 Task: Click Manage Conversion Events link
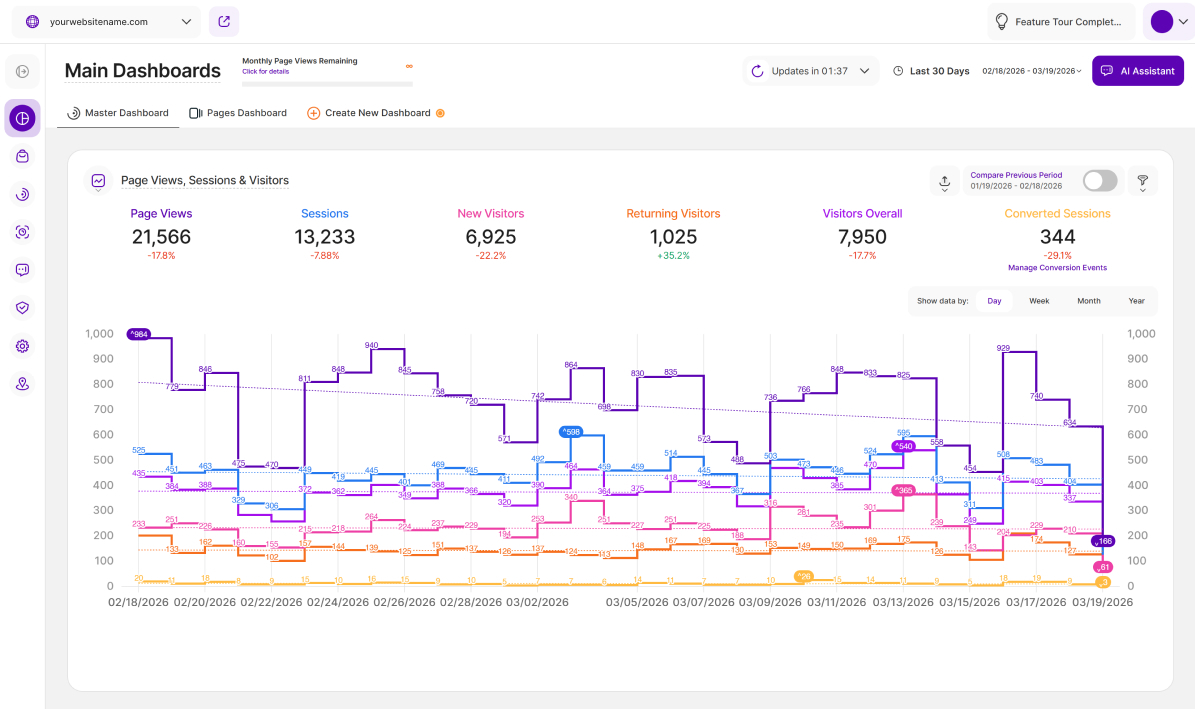coord(1057,268)
